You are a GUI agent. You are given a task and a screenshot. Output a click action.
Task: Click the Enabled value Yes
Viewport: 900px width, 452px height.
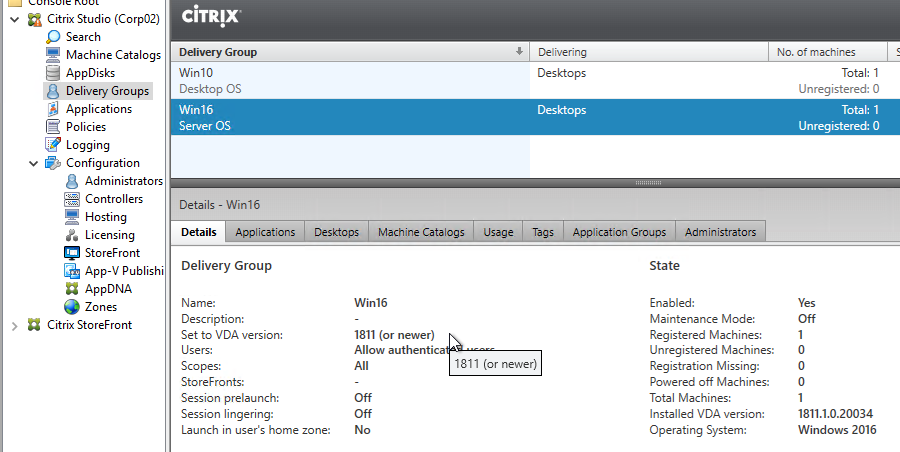(806, 303)
